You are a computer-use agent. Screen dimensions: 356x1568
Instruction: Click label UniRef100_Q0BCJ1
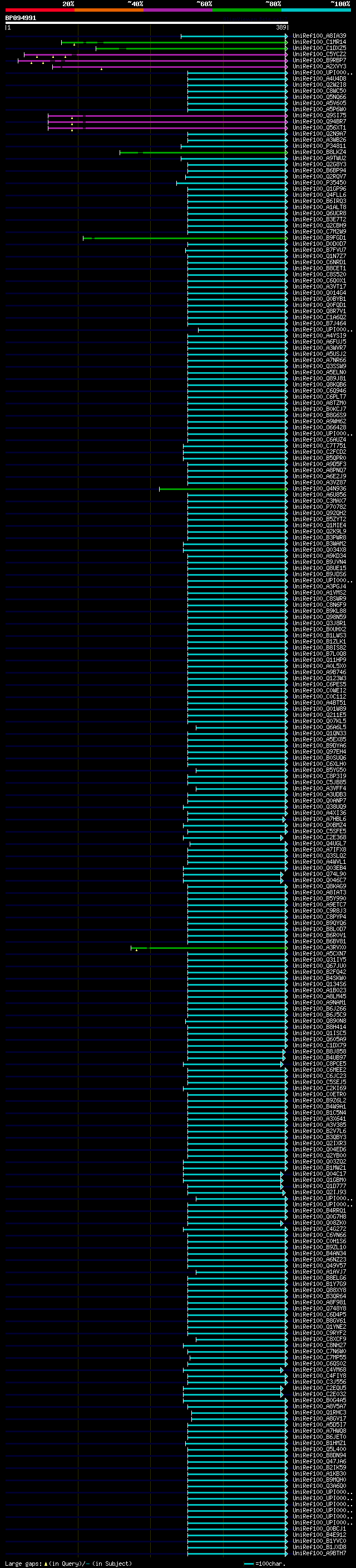coord(319,1529)
